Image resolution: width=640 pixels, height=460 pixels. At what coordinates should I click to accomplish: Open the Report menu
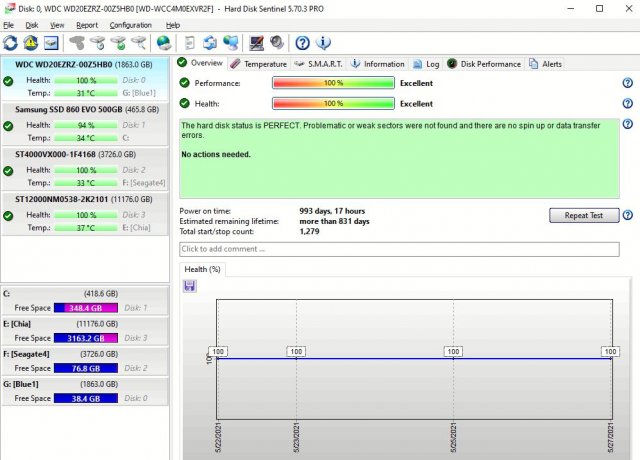(87, 24)
